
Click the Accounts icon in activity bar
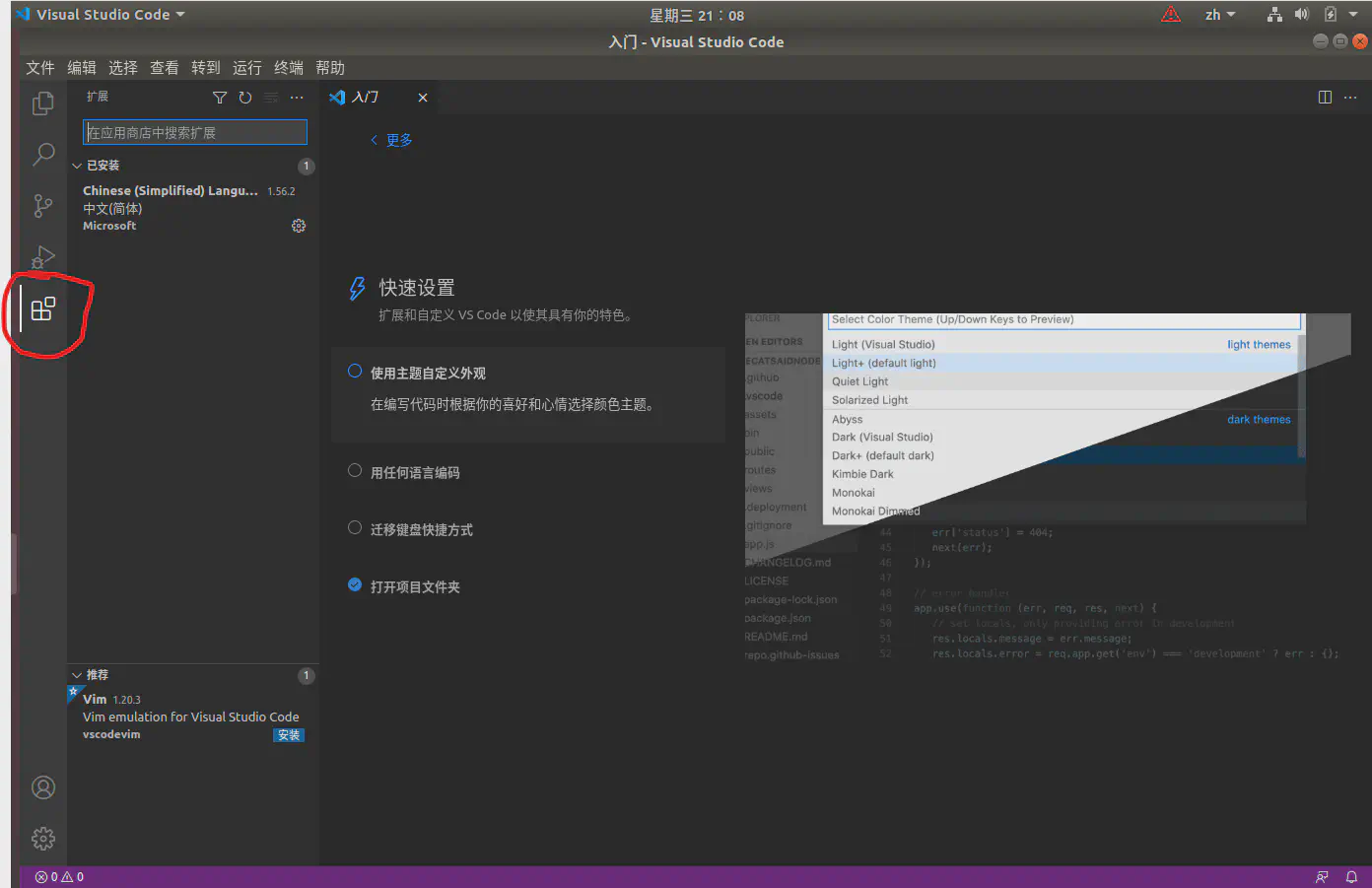pos(43,787)
